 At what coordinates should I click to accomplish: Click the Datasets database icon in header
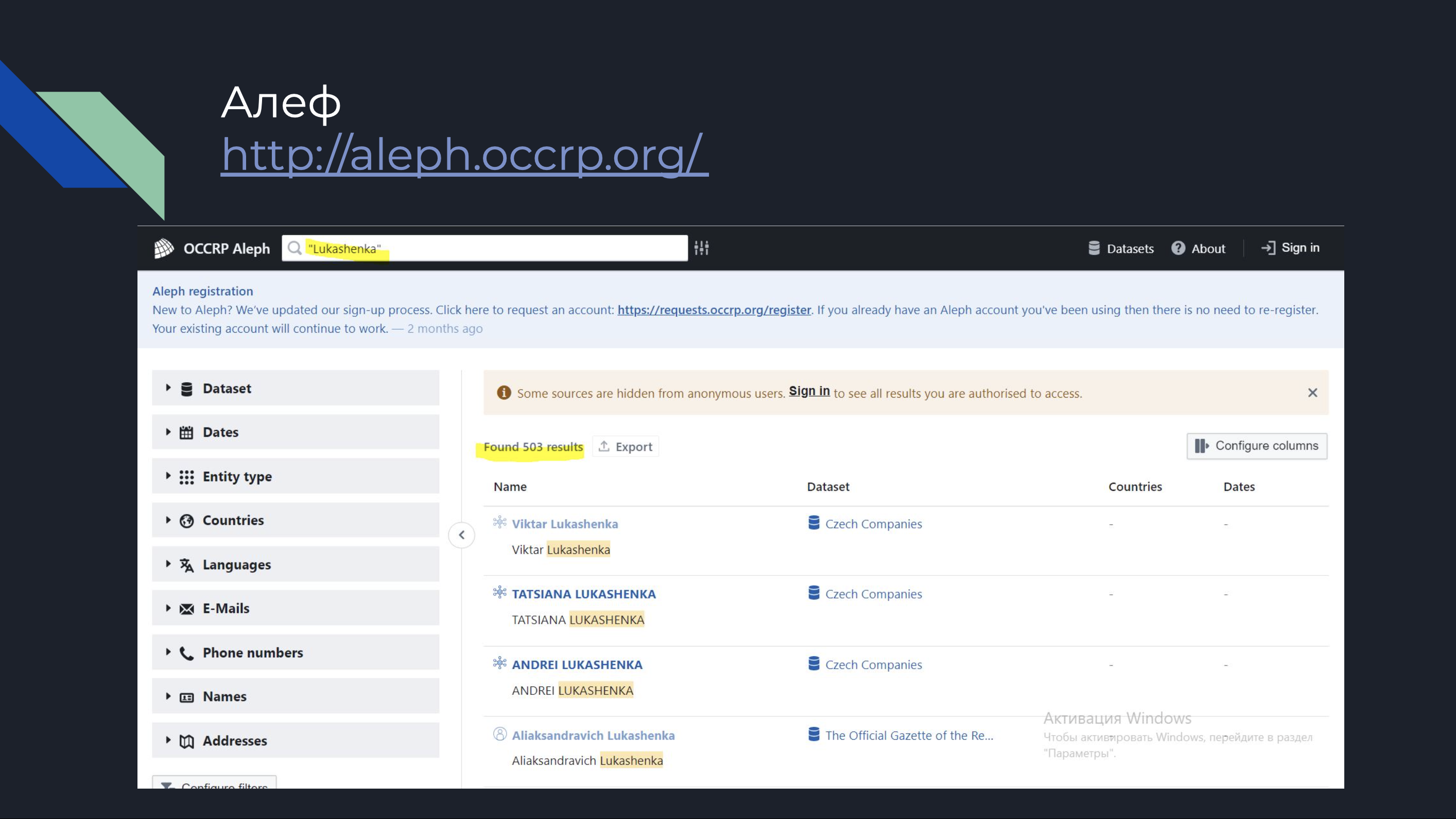1094,248
